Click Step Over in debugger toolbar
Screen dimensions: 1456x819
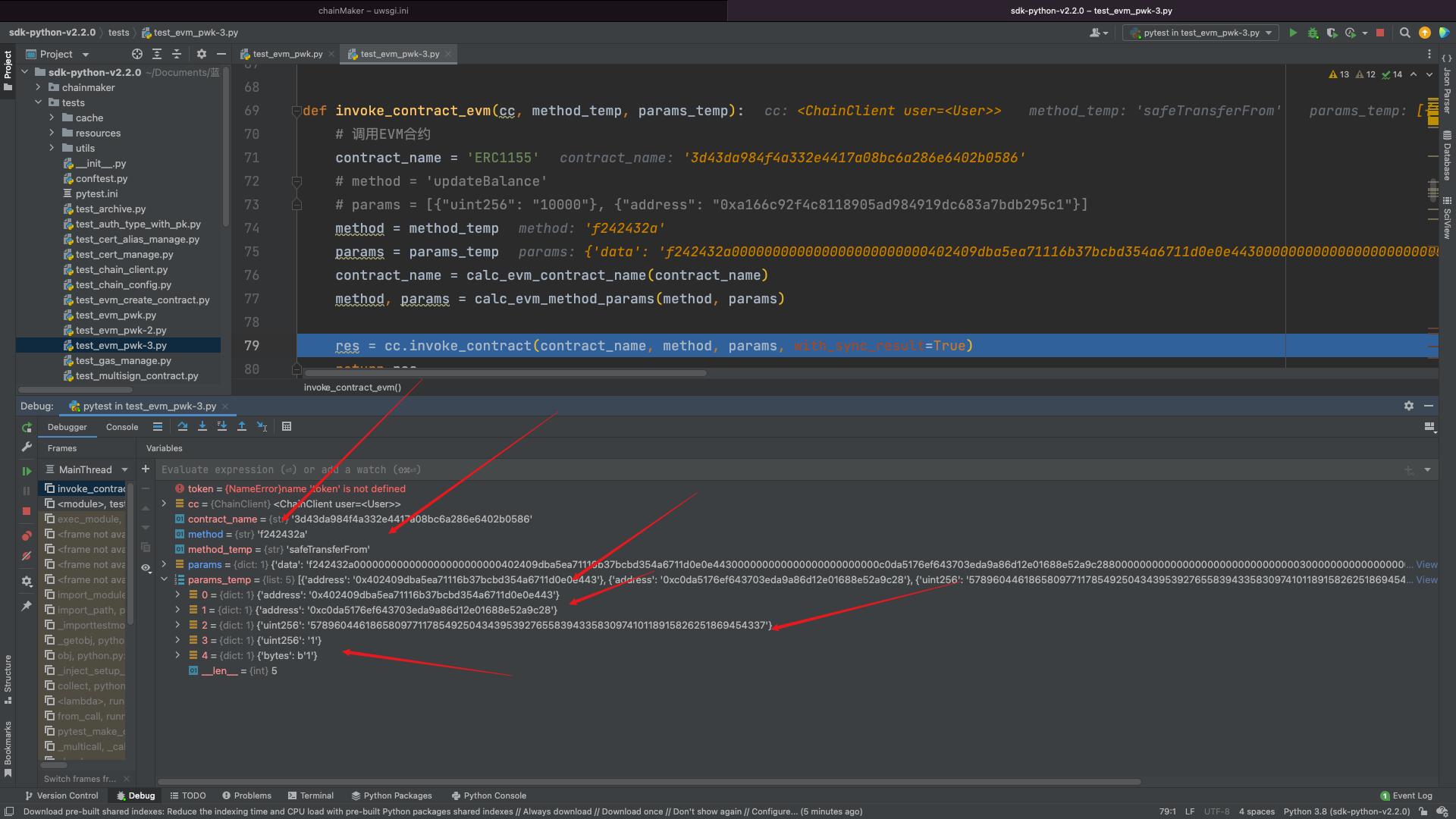click(183, 427)
